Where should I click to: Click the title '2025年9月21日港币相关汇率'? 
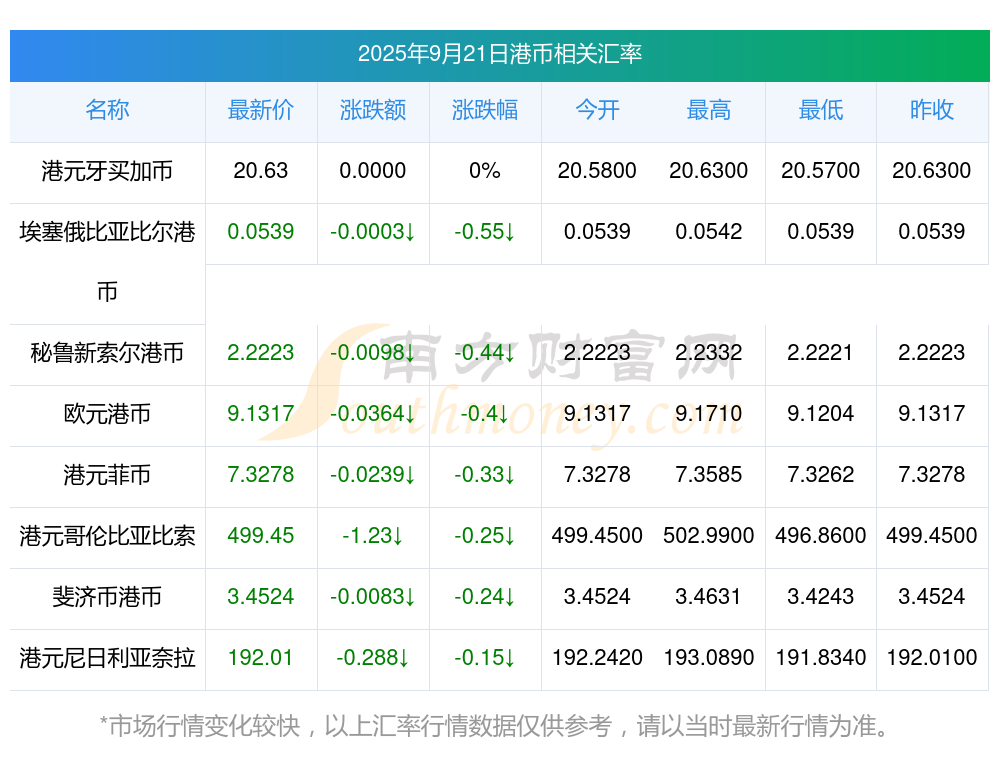pos(499,54)
